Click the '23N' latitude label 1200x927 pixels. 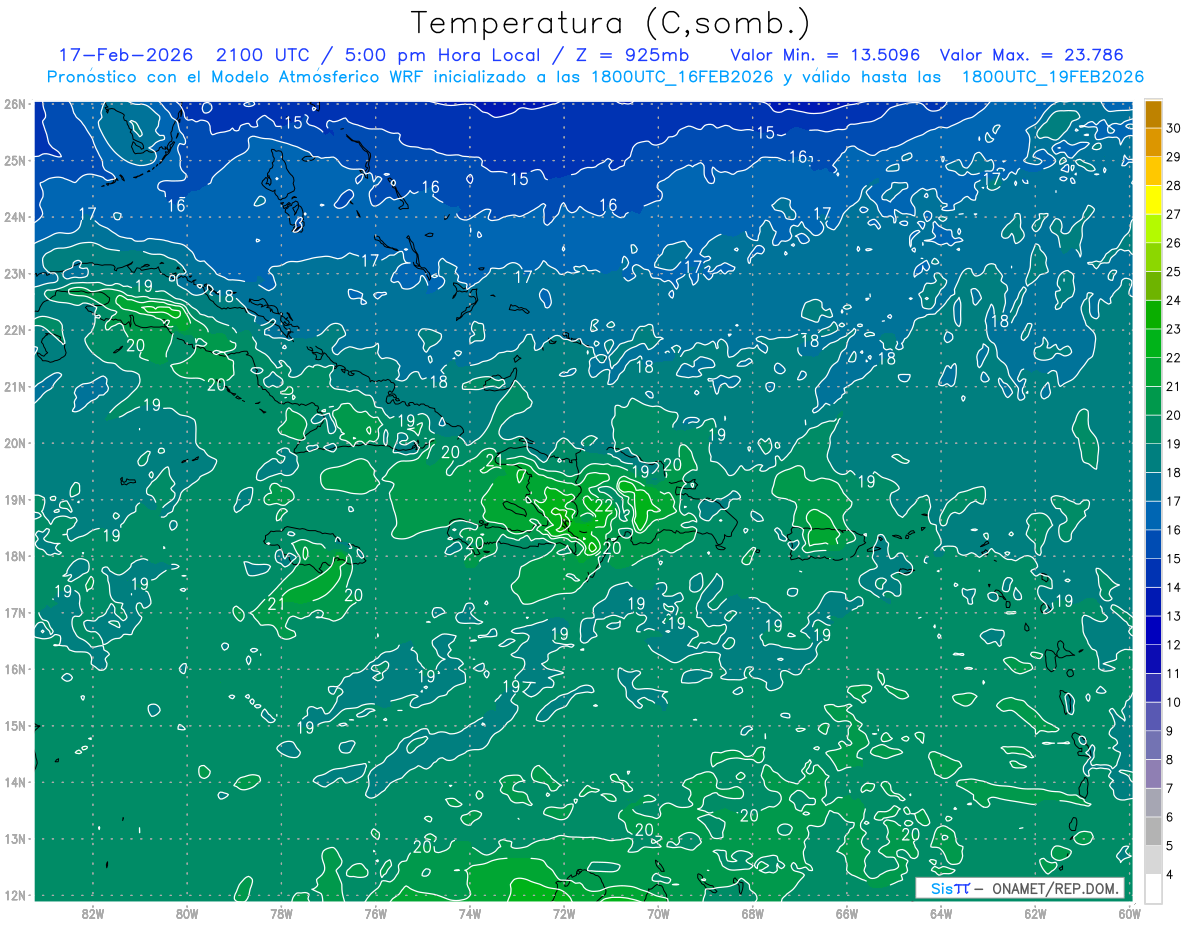15,273
